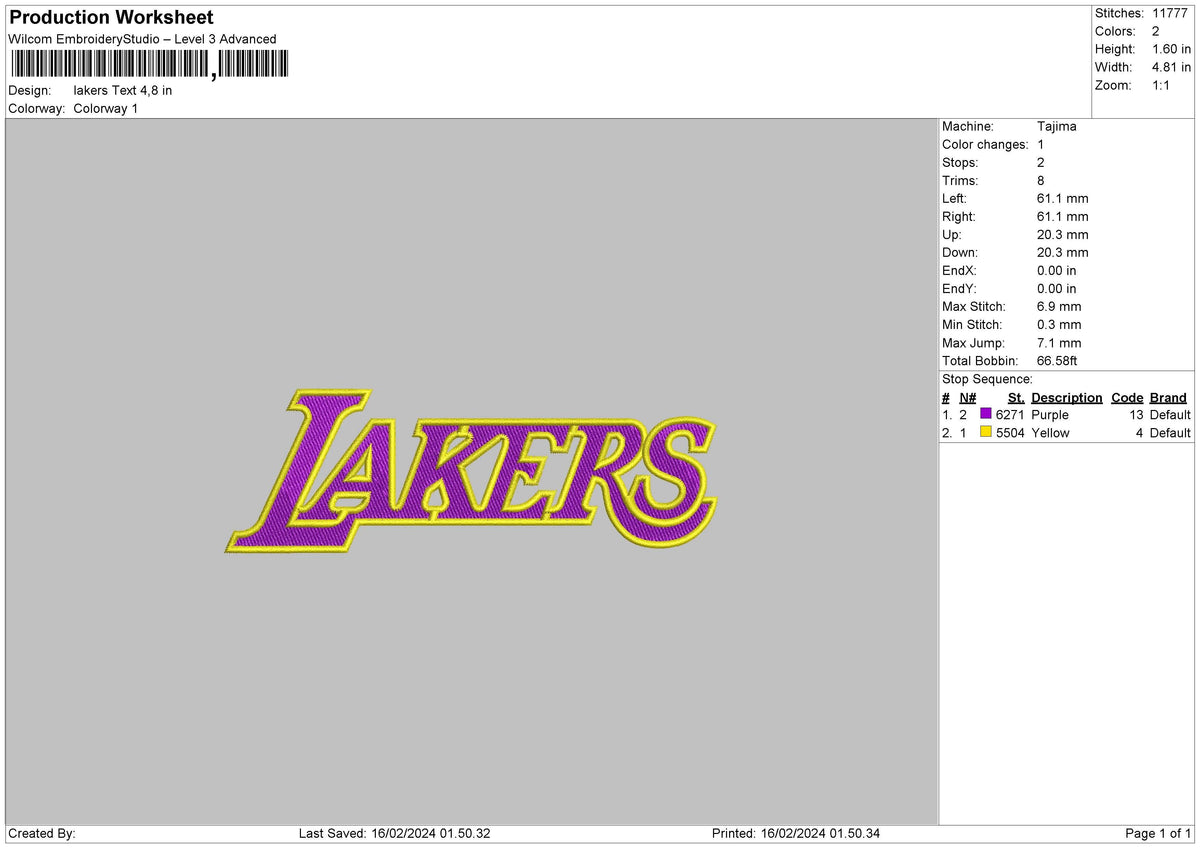
Task: Click the yellow thread swatch for code 5504
Action: pyautogui.click(x=988, y=432)
